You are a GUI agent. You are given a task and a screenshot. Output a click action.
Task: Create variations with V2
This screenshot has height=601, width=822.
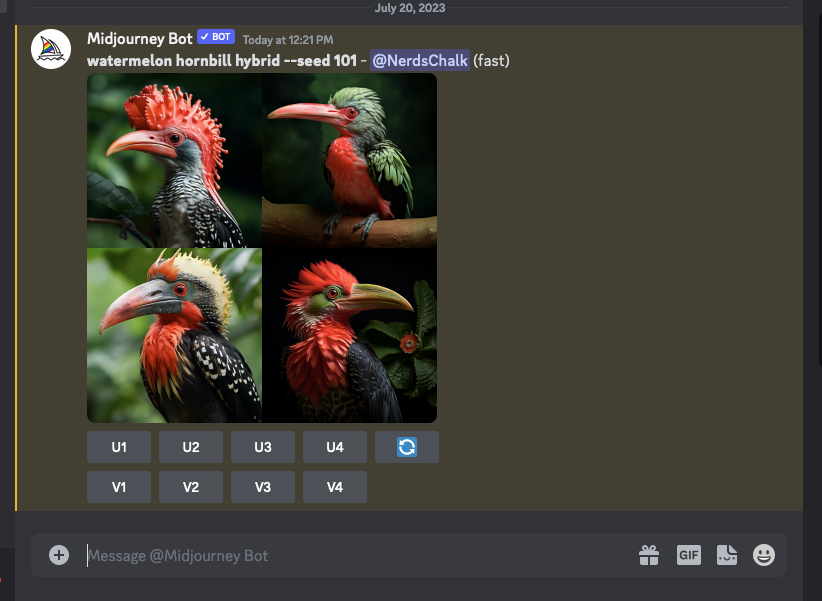tap(191, 487)
